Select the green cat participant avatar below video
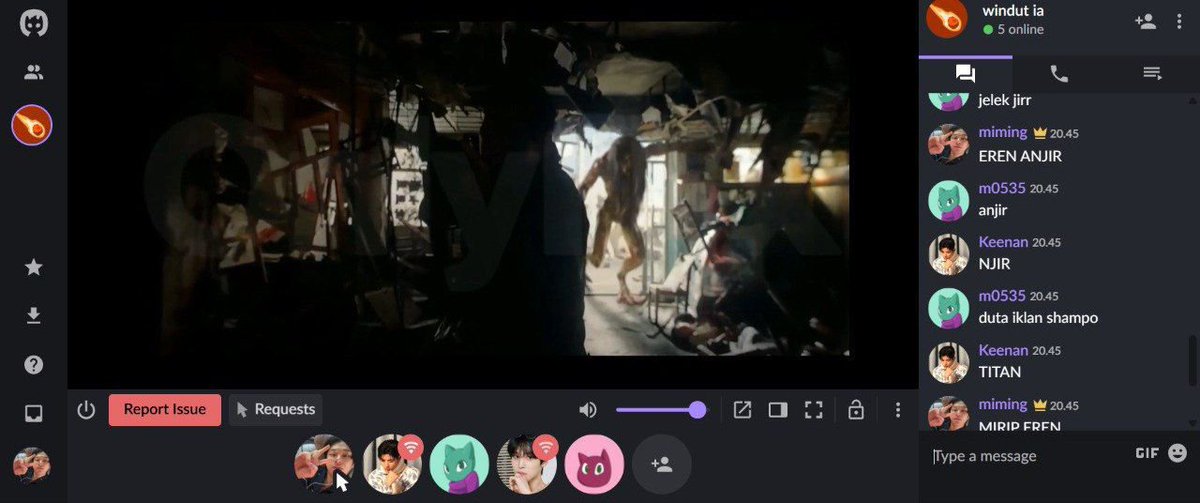 459,464
